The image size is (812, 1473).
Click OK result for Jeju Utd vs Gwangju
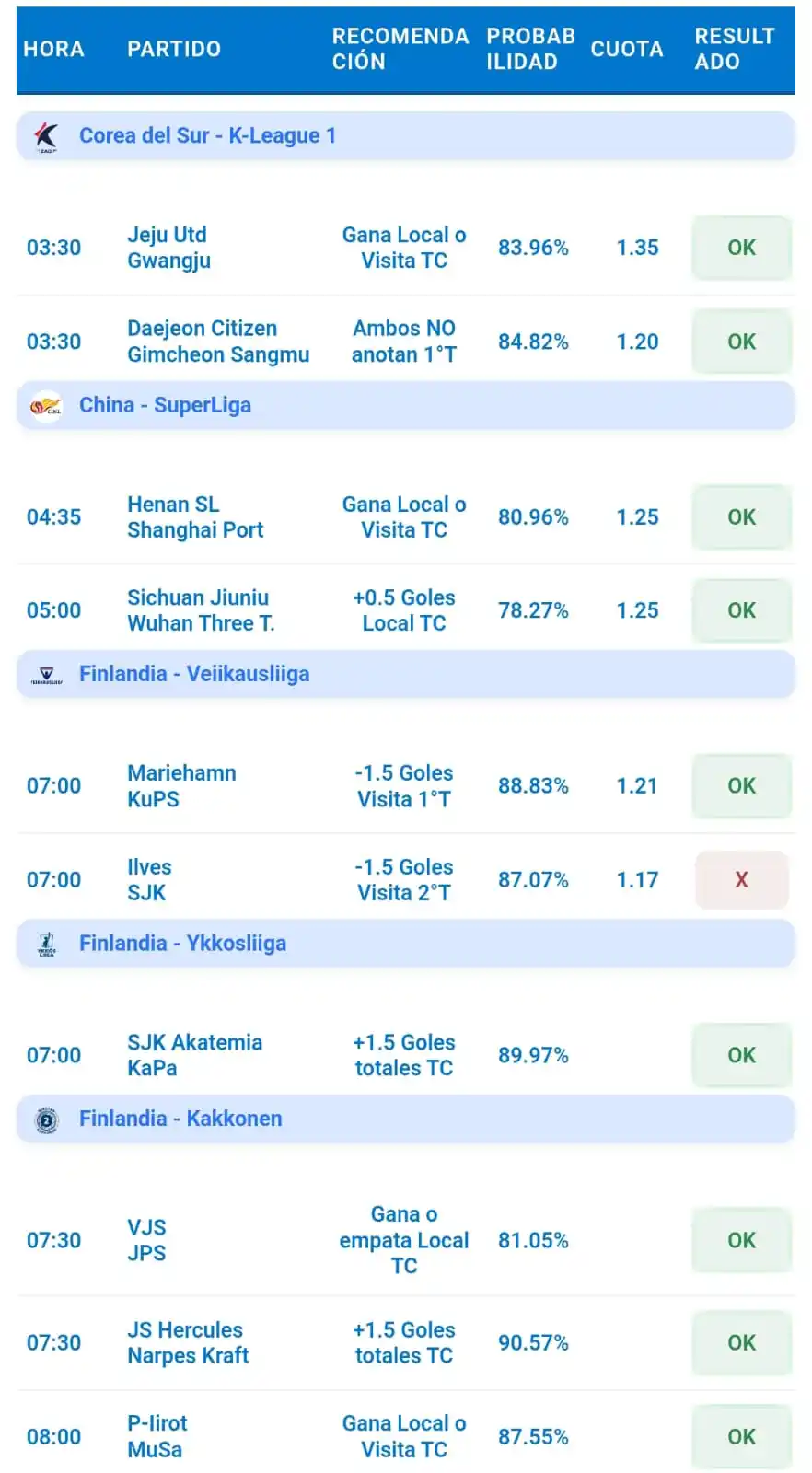point(741,248)
